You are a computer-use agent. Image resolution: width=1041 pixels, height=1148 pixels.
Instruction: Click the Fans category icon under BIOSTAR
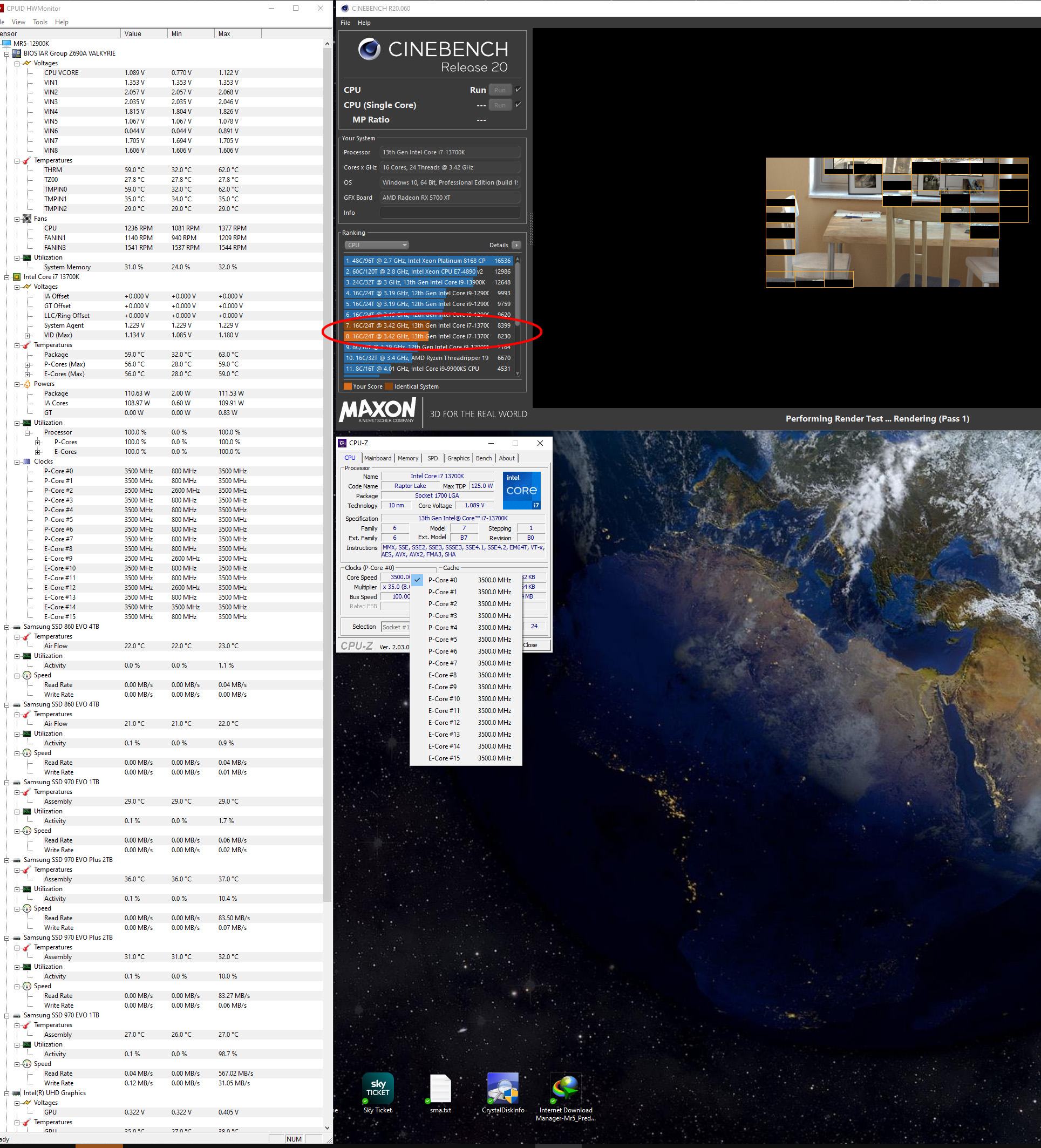(x=27, y=219)
